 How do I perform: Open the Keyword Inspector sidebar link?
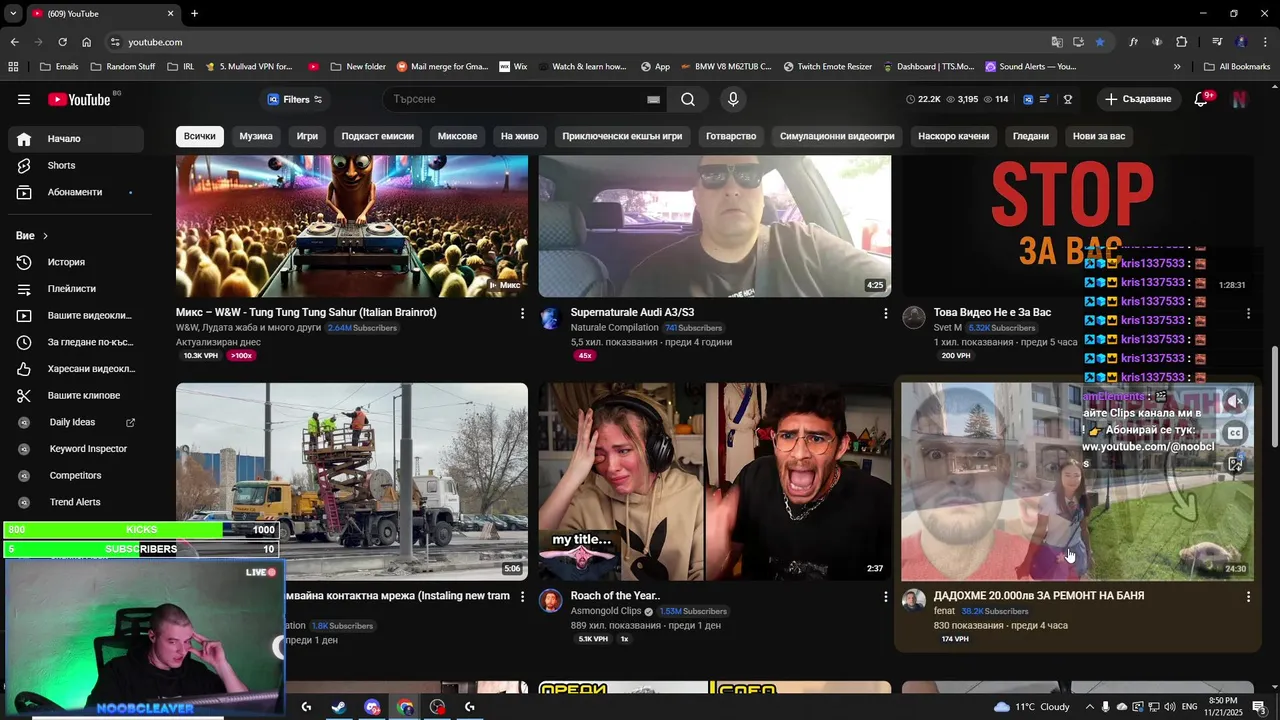(x=76, y=449)
